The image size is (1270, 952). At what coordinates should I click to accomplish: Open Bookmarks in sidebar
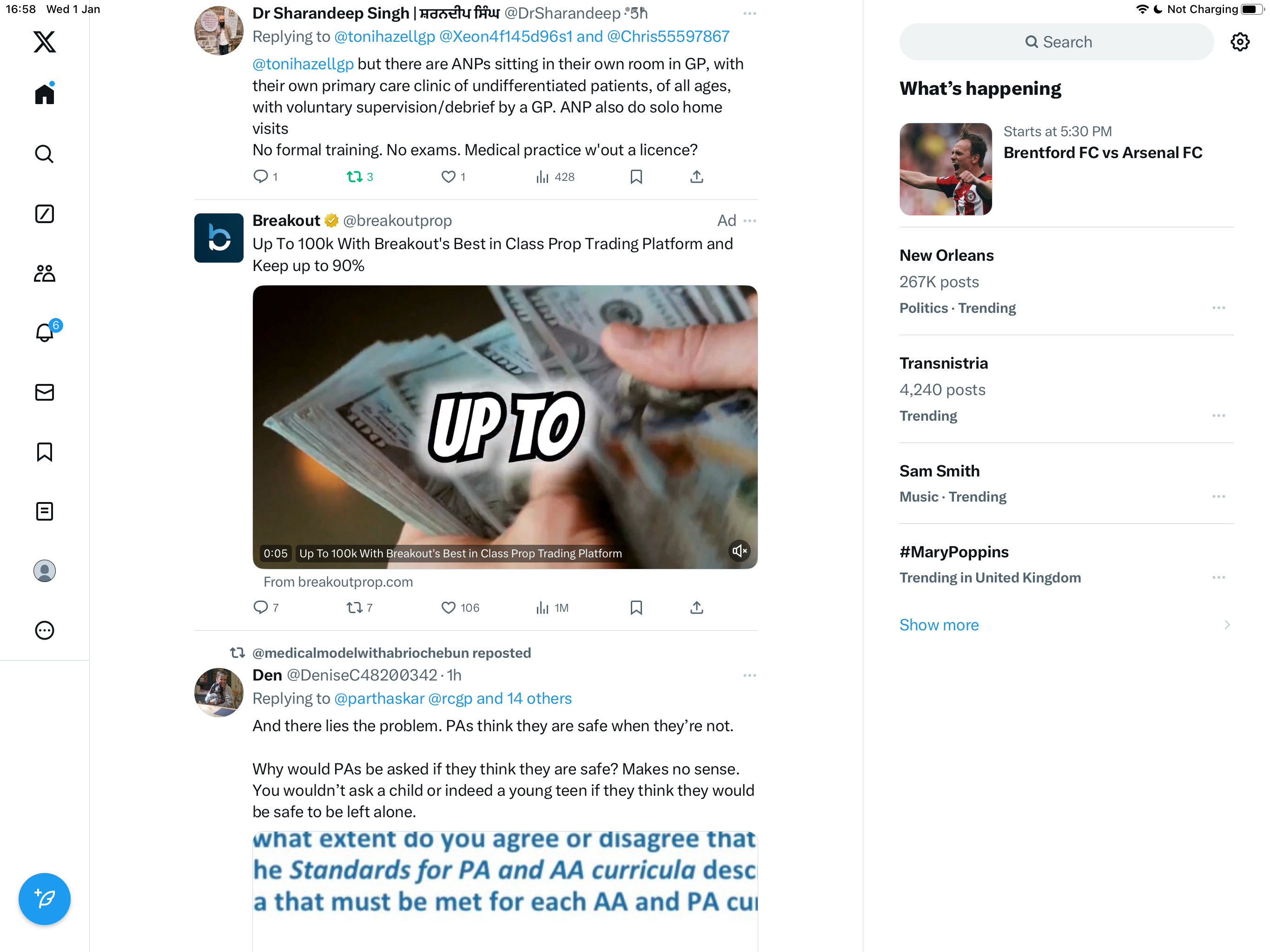point(44,452)
